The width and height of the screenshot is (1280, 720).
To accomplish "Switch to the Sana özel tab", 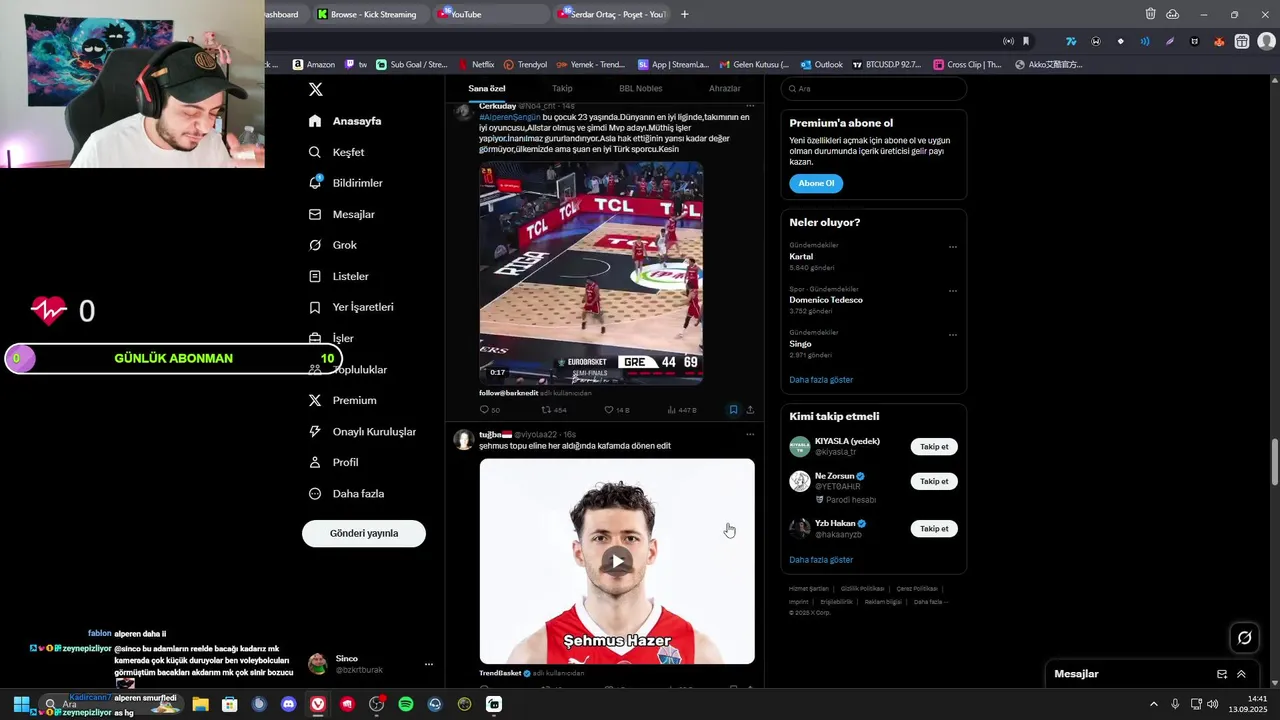I will tap(487, 88).
